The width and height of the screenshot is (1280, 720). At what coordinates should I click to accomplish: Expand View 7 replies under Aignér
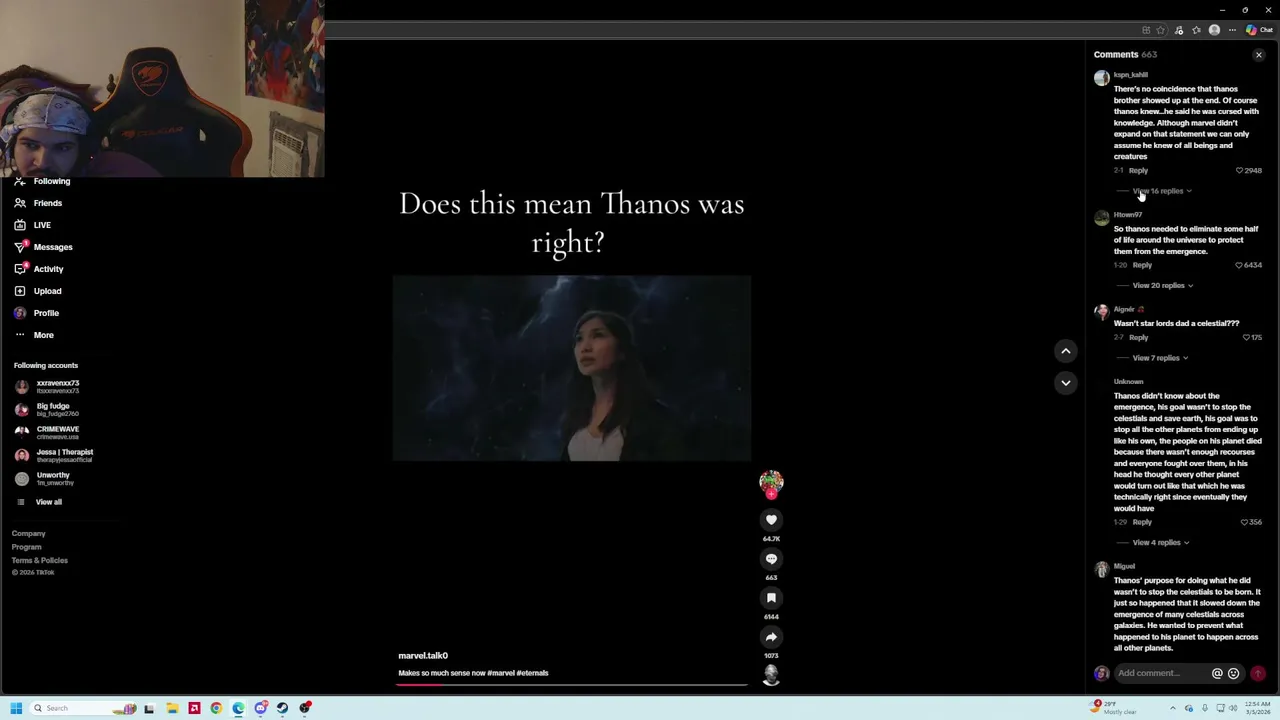pos(1160,358)
